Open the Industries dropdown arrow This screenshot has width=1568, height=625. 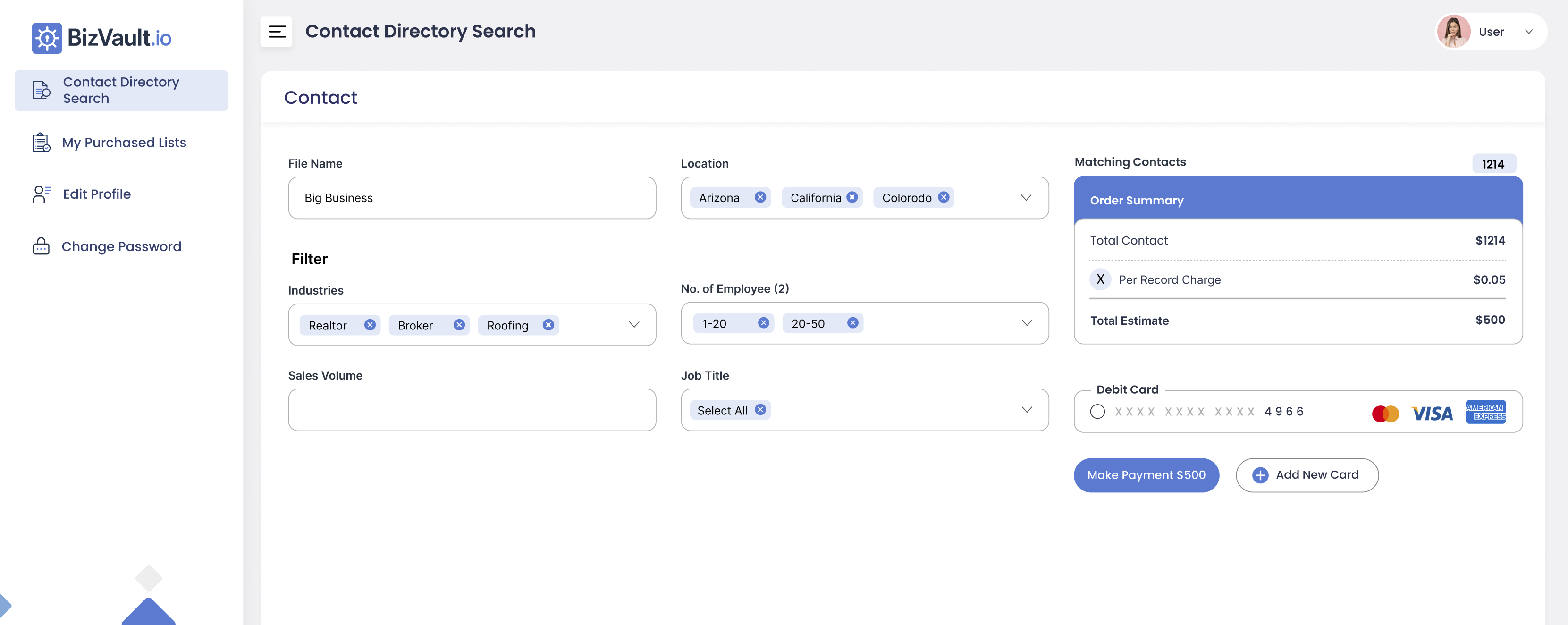click(633, 325)
